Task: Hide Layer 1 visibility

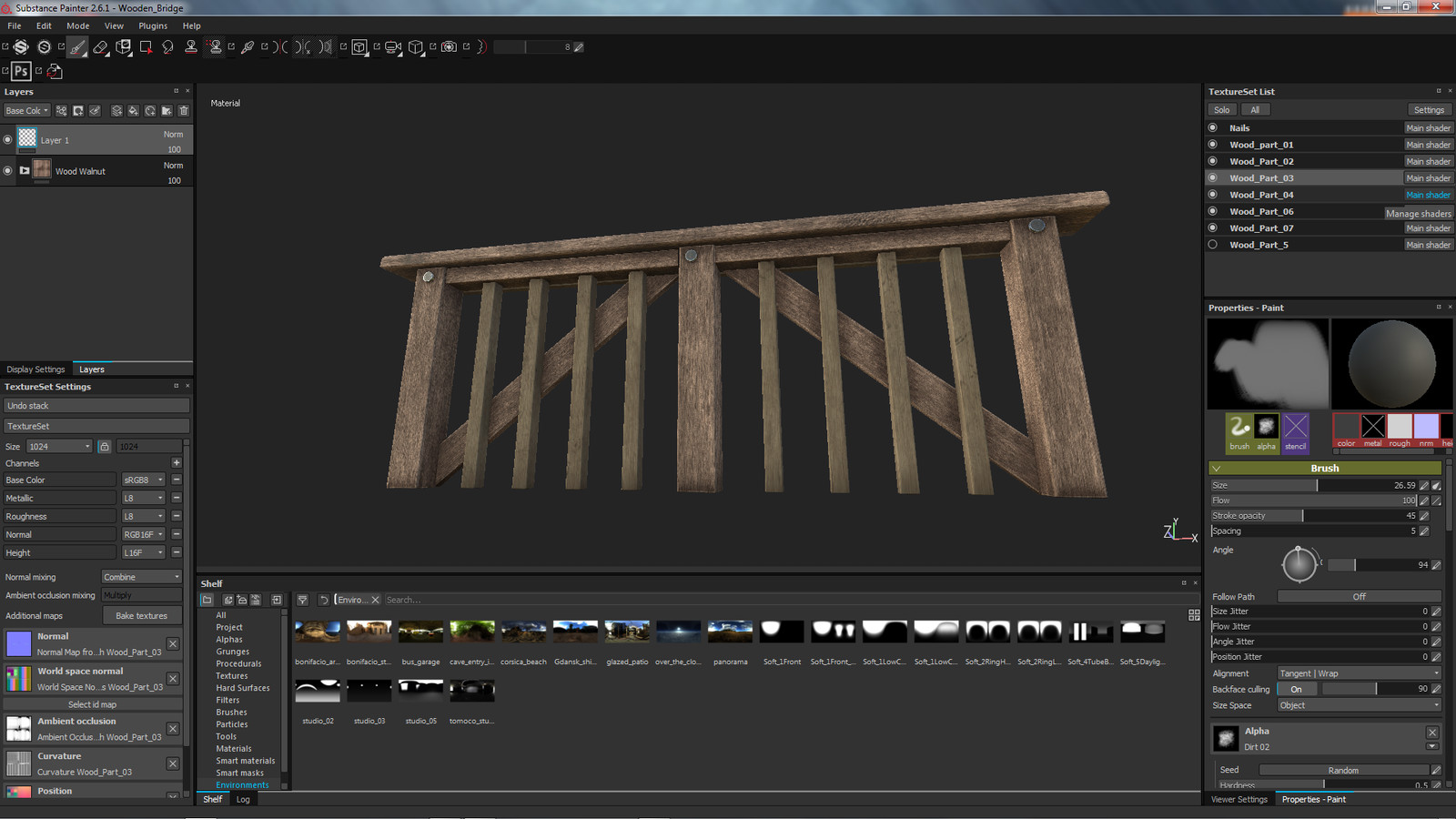Action: pos(8,139)
